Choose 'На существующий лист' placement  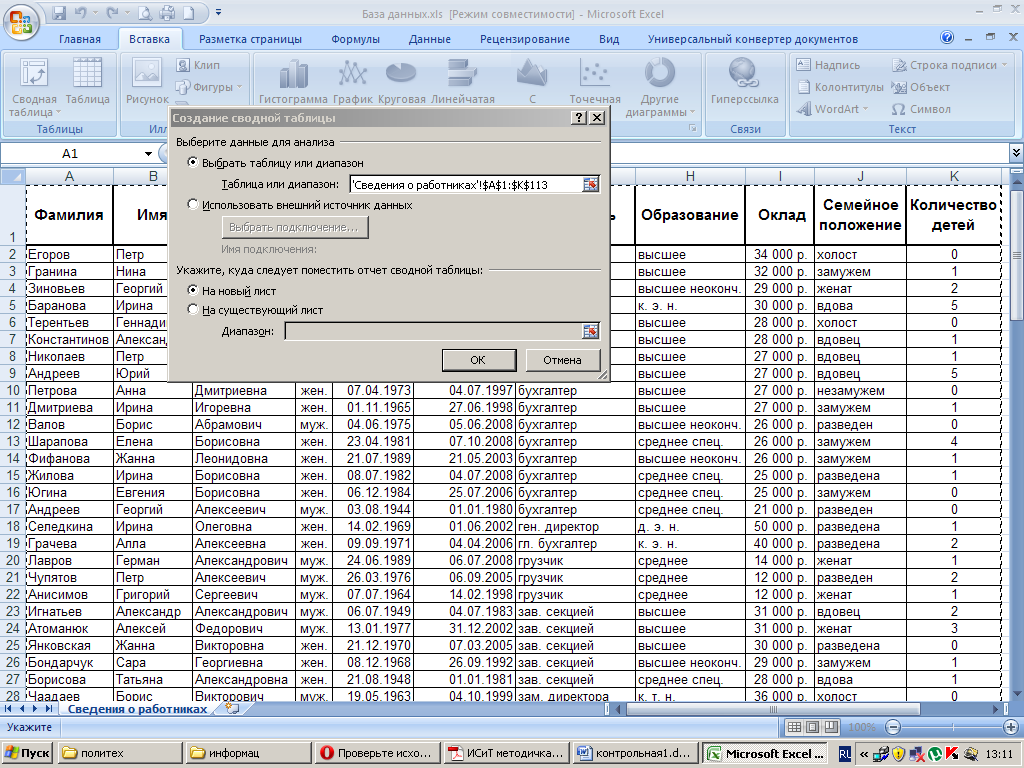pyautogui.click(x=255, y=310)
